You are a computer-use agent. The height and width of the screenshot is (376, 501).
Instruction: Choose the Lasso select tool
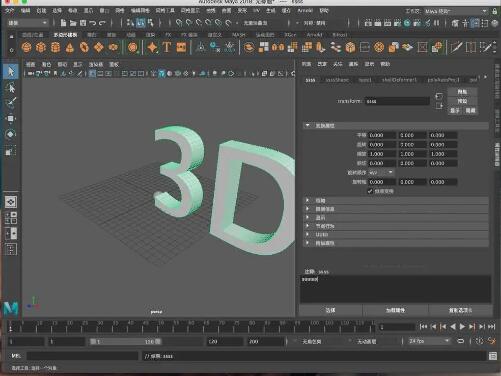pos(11,87)
